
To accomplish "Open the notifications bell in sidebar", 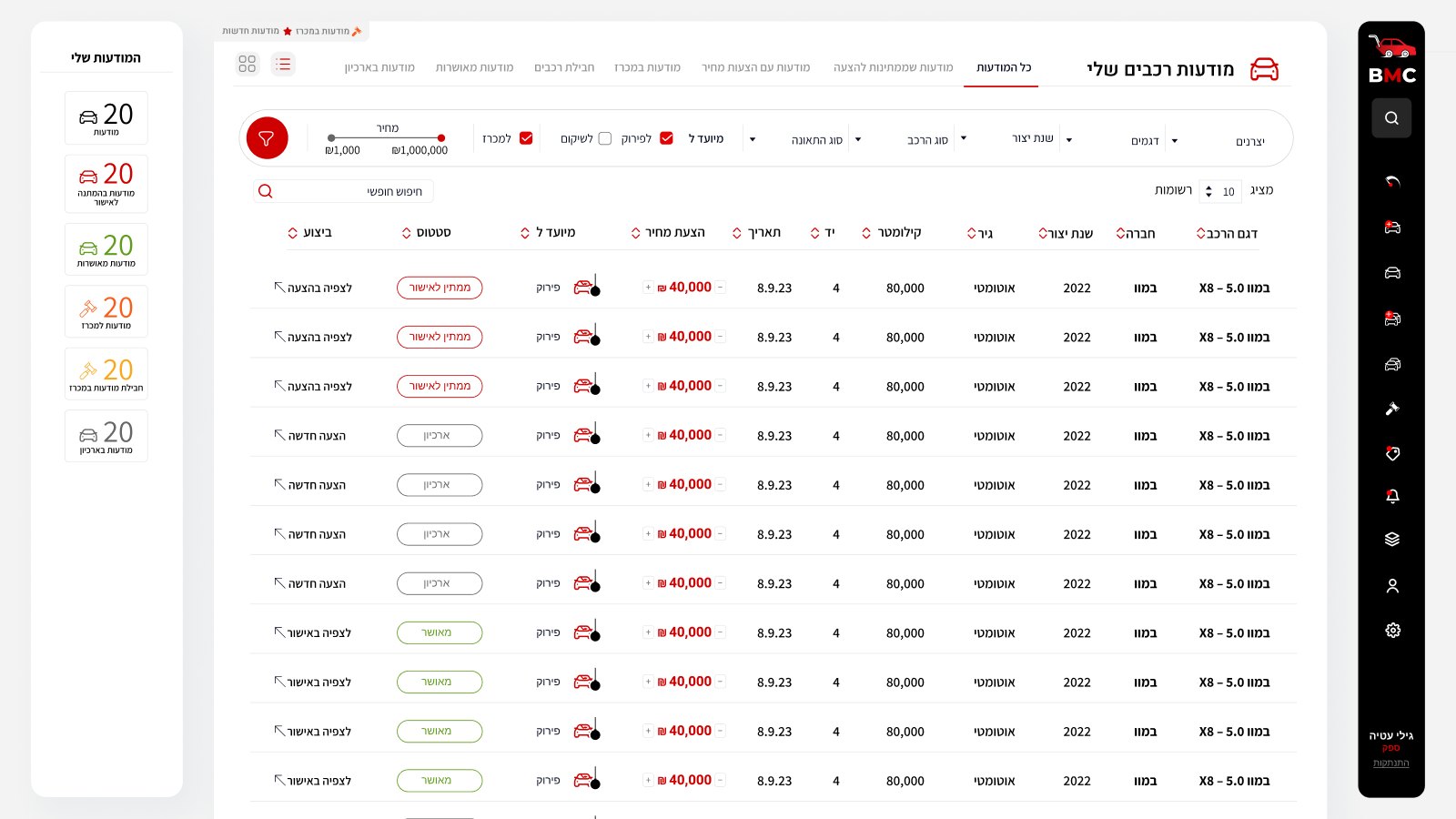I will (x=1392, y=496).
